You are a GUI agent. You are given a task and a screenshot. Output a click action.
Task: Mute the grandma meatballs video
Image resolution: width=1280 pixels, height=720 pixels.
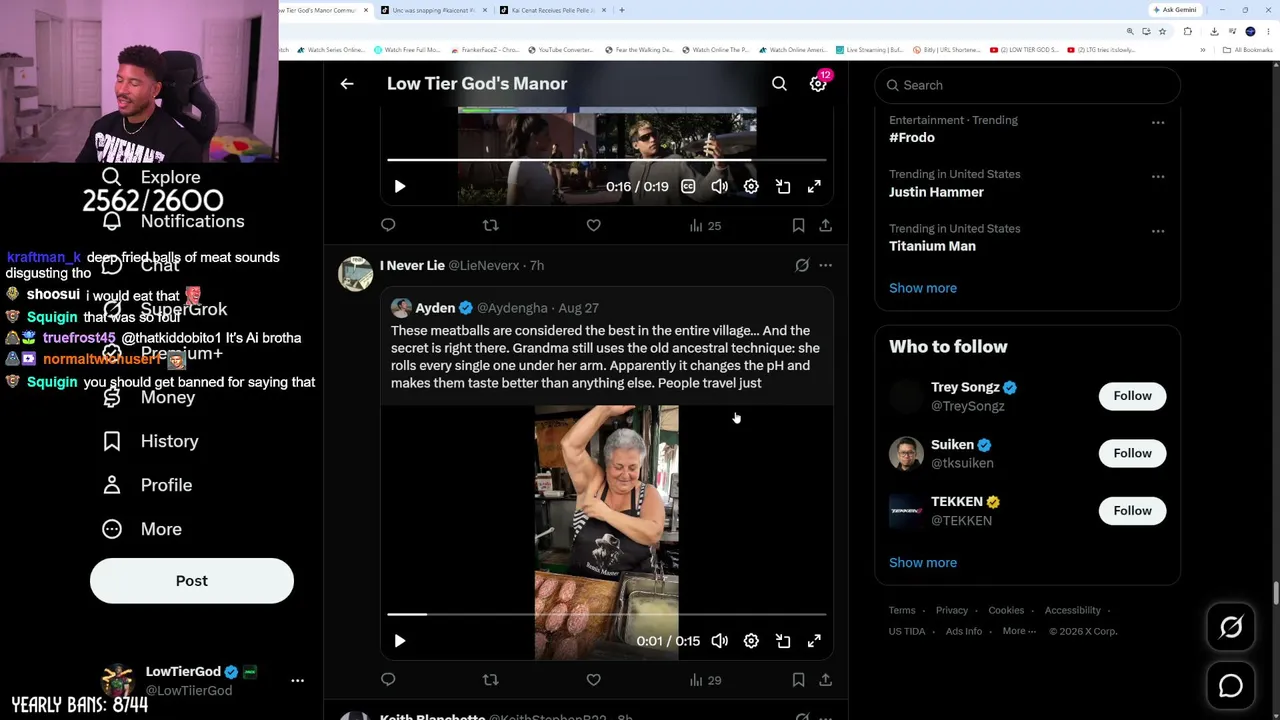(x=720, y=641)
